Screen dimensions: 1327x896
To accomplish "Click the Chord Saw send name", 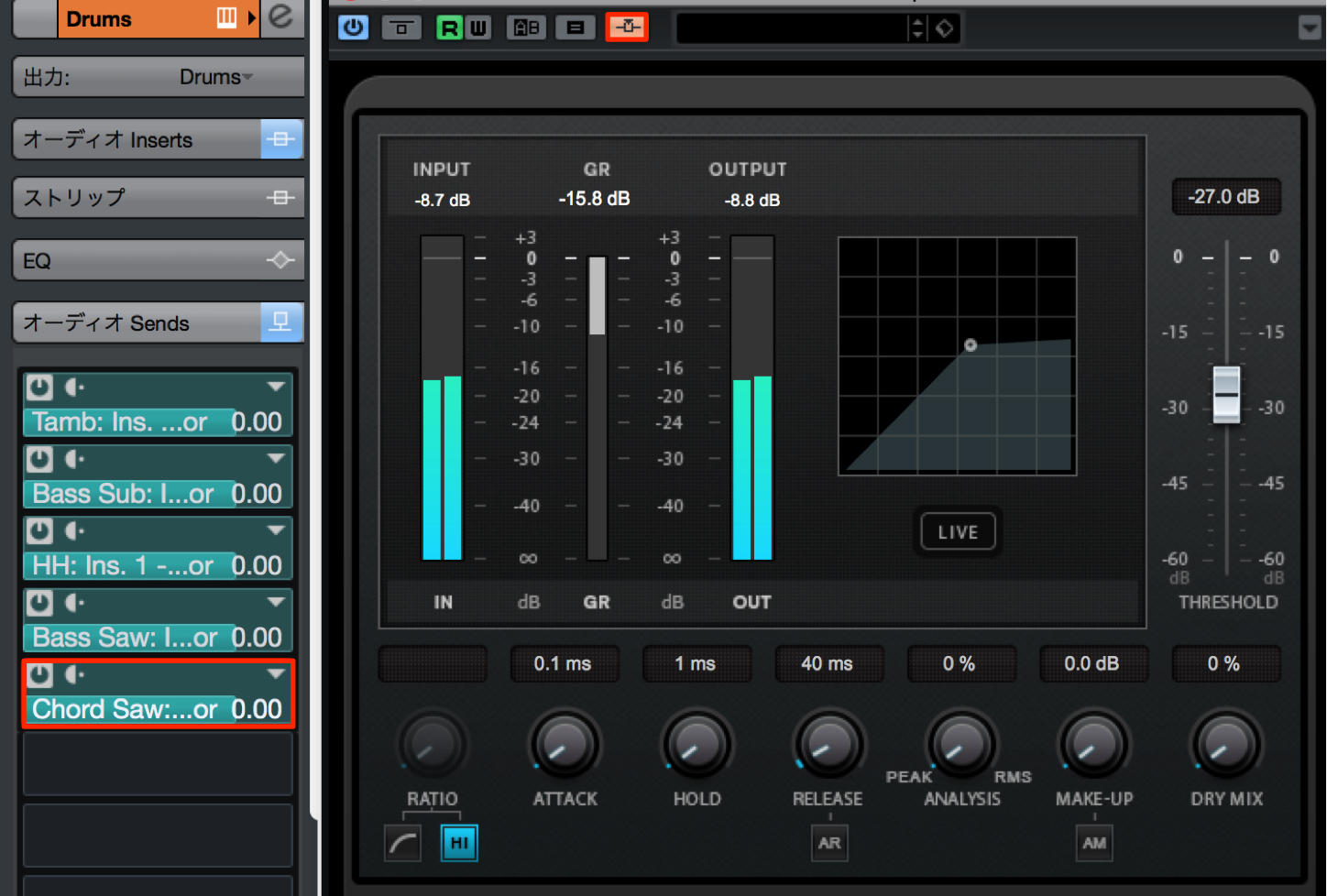I will [x=125, y=709].
